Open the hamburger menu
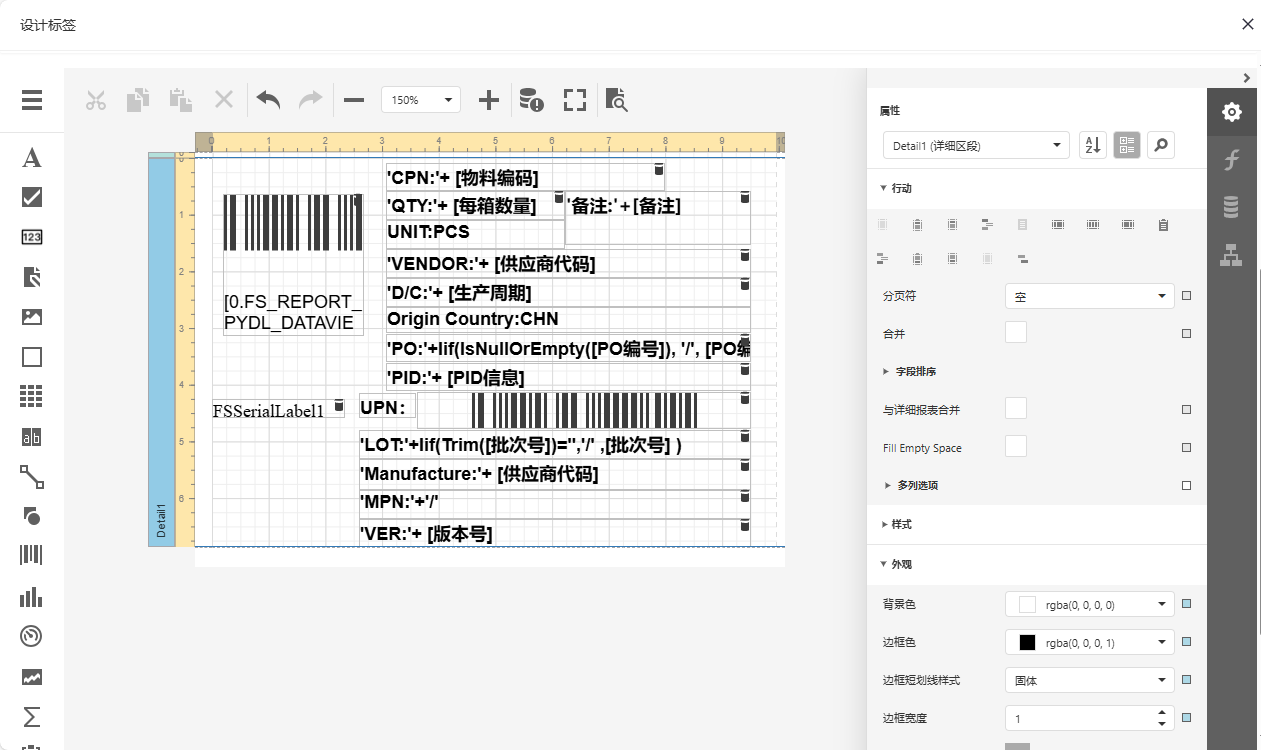The width and height of the screenshot is (1261, 750). [x=32, y=100]
